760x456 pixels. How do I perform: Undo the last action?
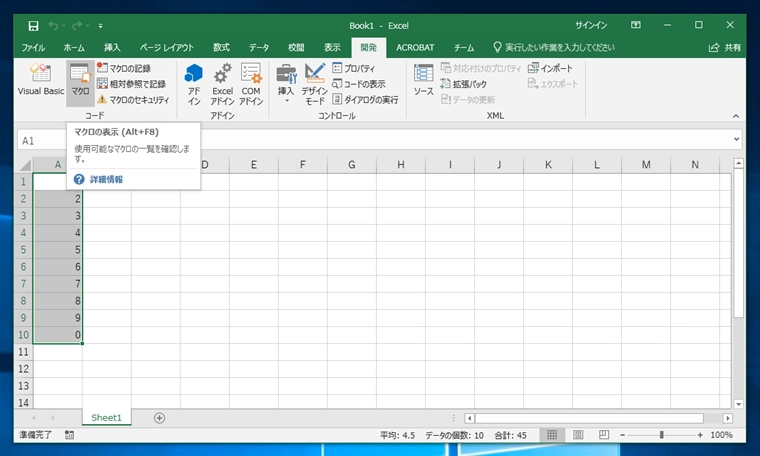[53, 26]
